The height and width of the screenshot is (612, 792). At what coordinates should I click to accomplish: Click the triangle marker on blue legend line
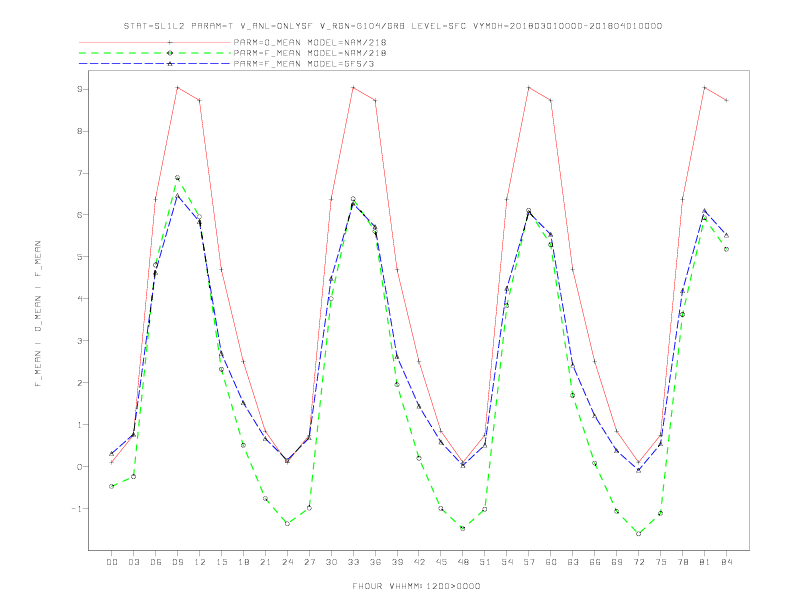click(170, 64)
